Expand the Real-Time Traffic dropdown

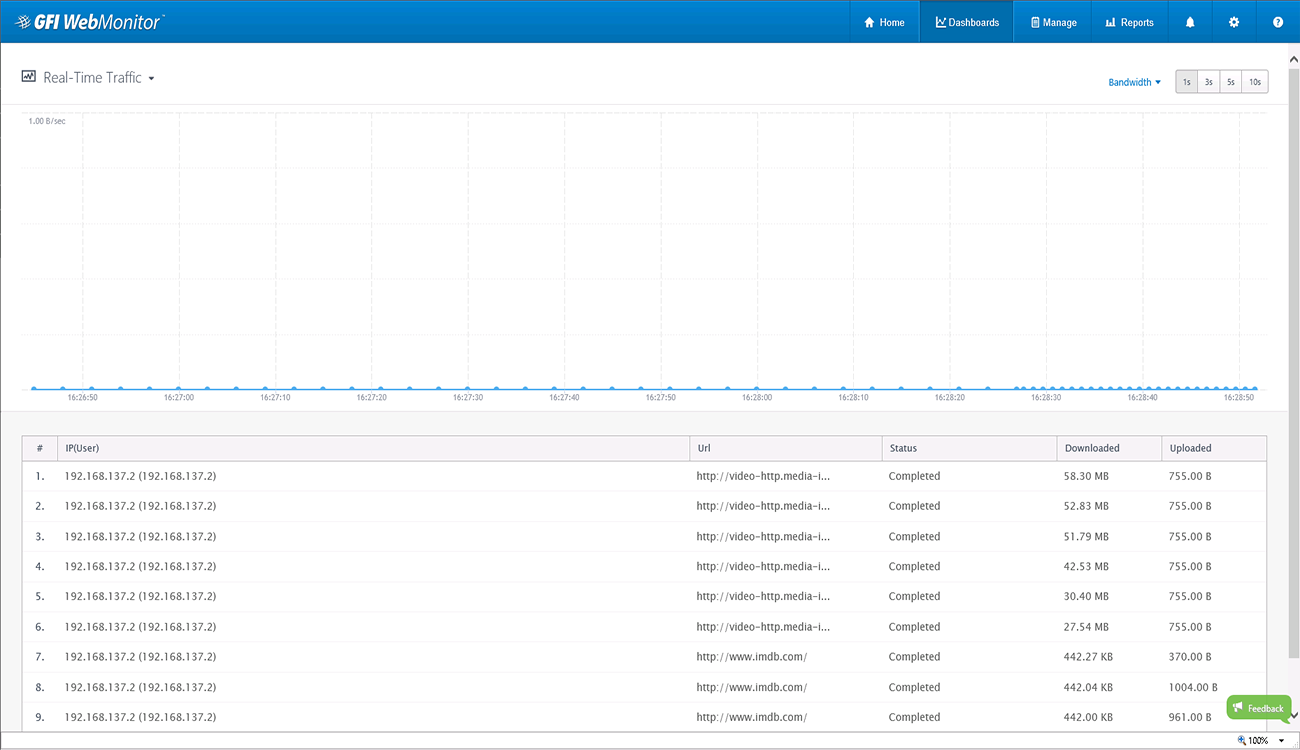pos(151,78)
